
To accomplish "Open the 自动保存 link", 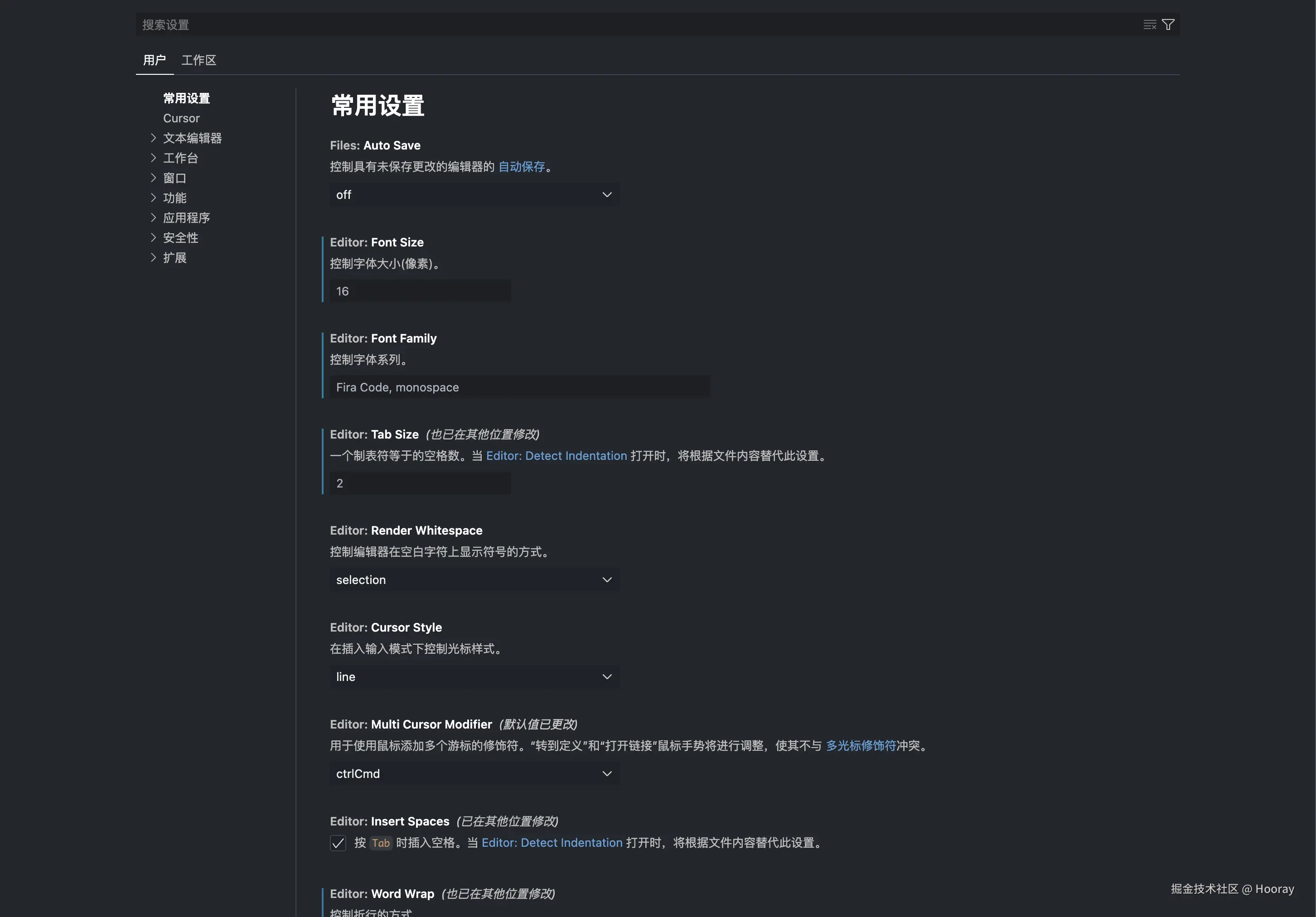I will 521,167.
